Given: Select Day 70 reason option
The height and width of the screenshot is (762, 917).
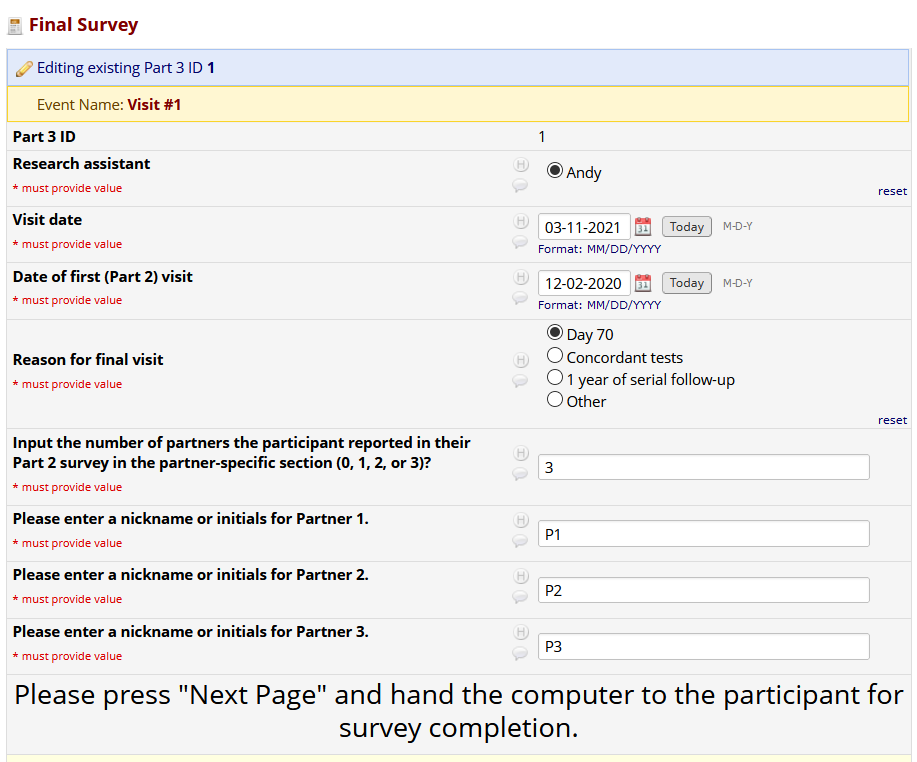Looking at the screenshot, I should (x=555, y=333).
